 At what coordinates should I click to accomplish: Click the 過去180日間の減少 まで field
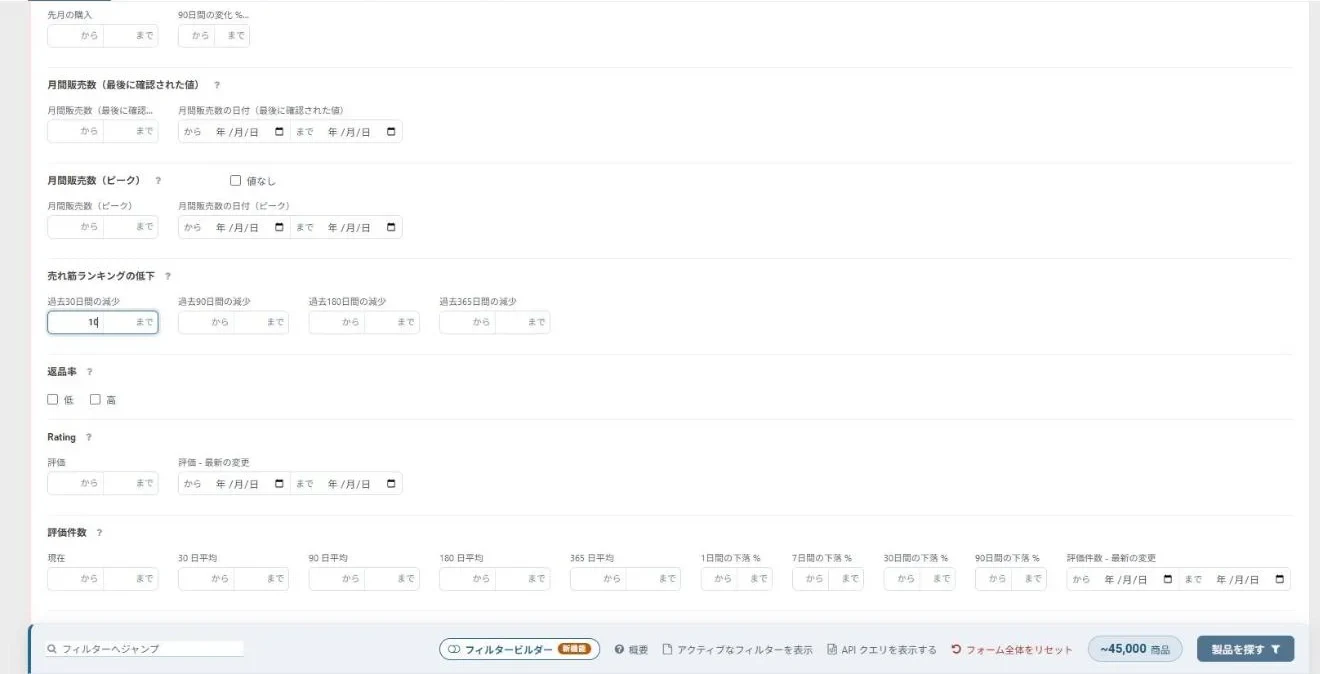pyautogui.click(x=392, y=322)
